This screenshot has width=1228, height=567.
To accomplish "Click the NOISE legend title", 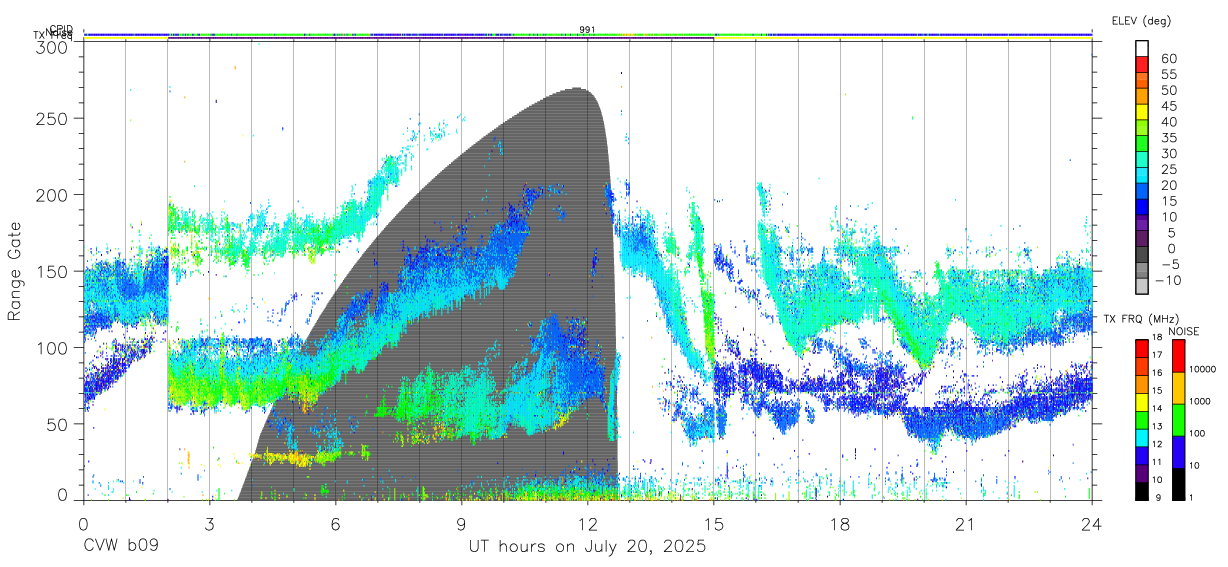I will tap(1184, 331).
